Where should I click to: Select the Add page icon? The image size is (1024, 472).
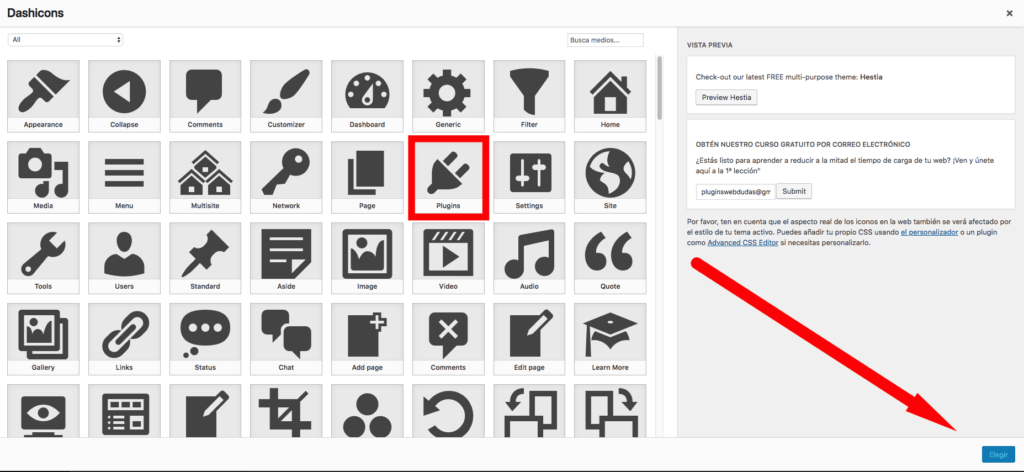(367, 339)
